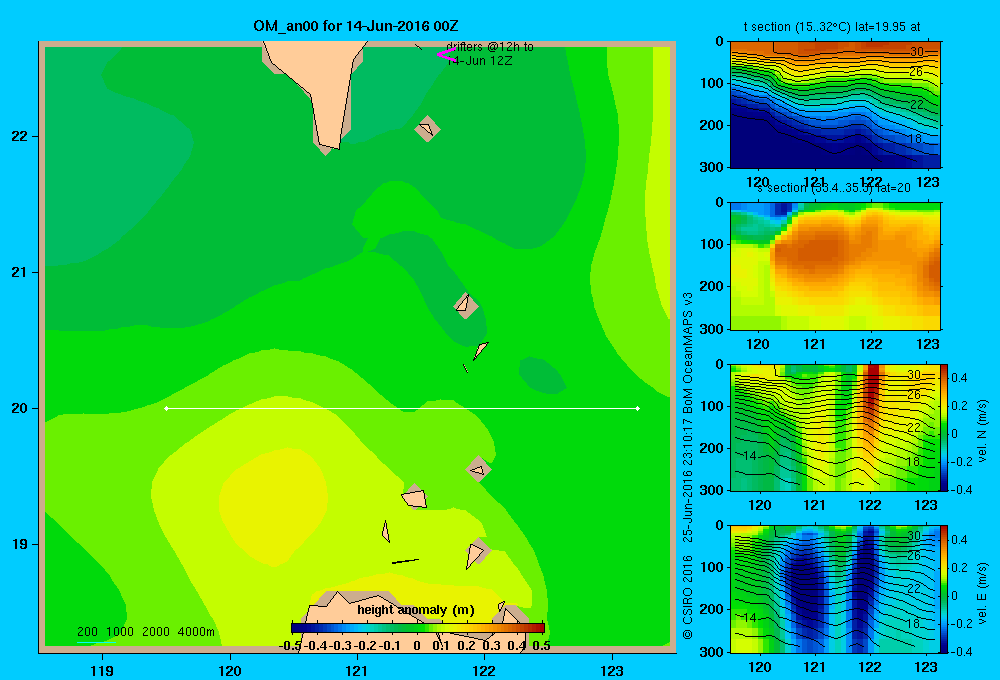Click the vel. E color scale bar
This screenshot has height=680, width=1000.
pyautogui.click(x=944, y=589)
